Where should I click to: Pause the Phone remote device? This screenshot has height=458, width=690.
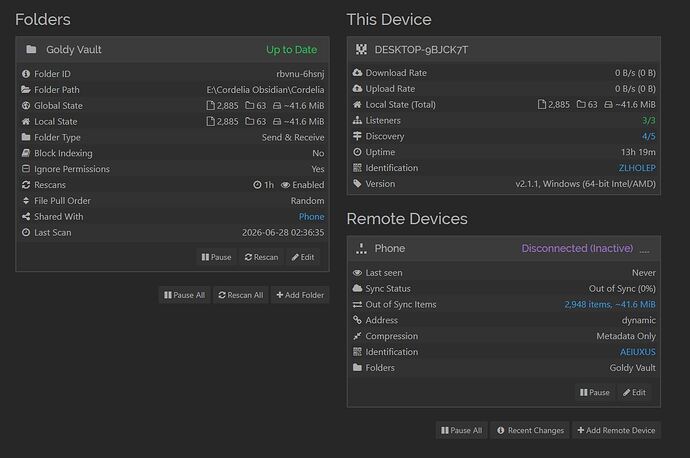point(595,392)
